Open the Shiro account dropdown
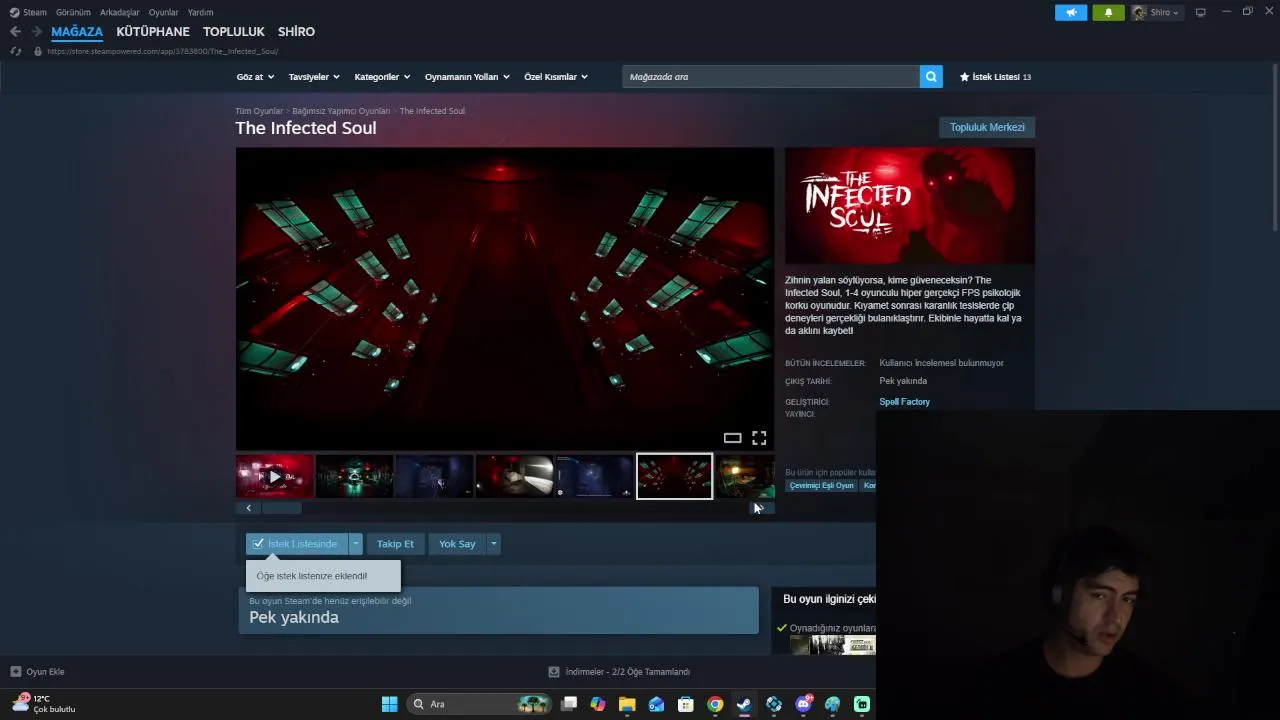Viewport: 1280px width, 720px height. (1156, 12)
